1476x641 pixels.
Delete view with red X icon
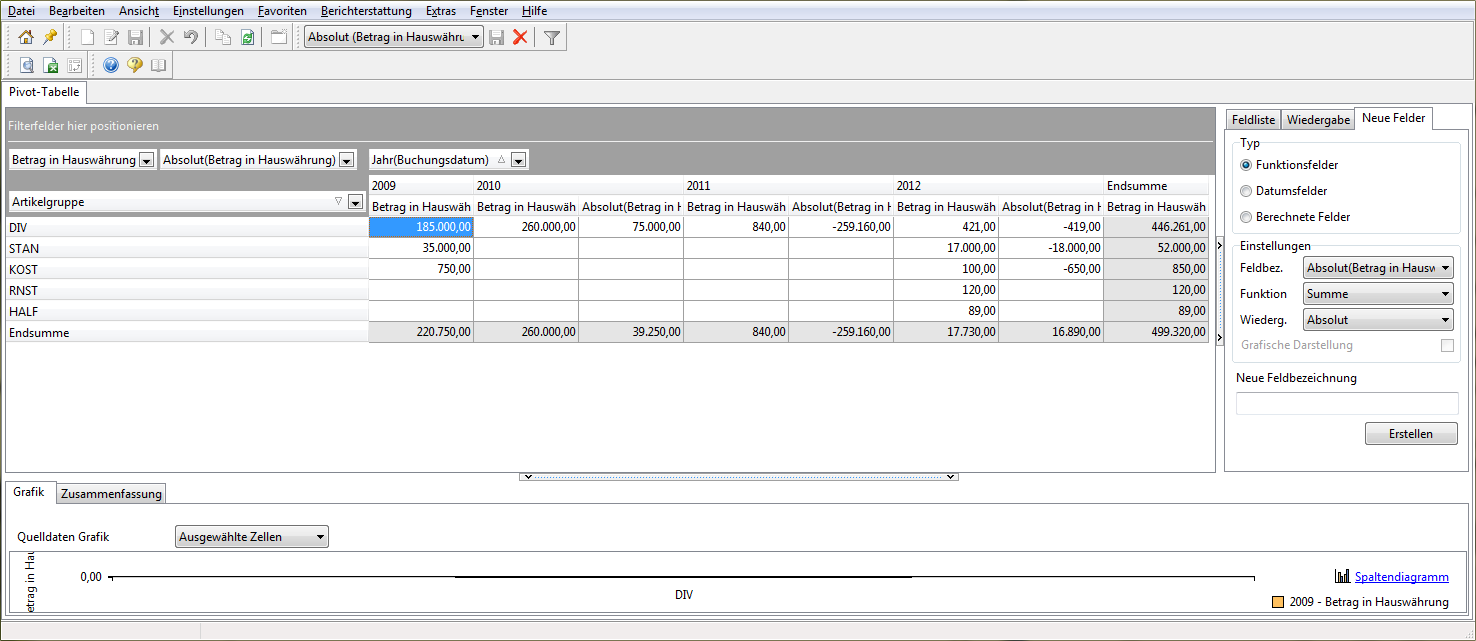pyautogui.click(x=520, y=37)
